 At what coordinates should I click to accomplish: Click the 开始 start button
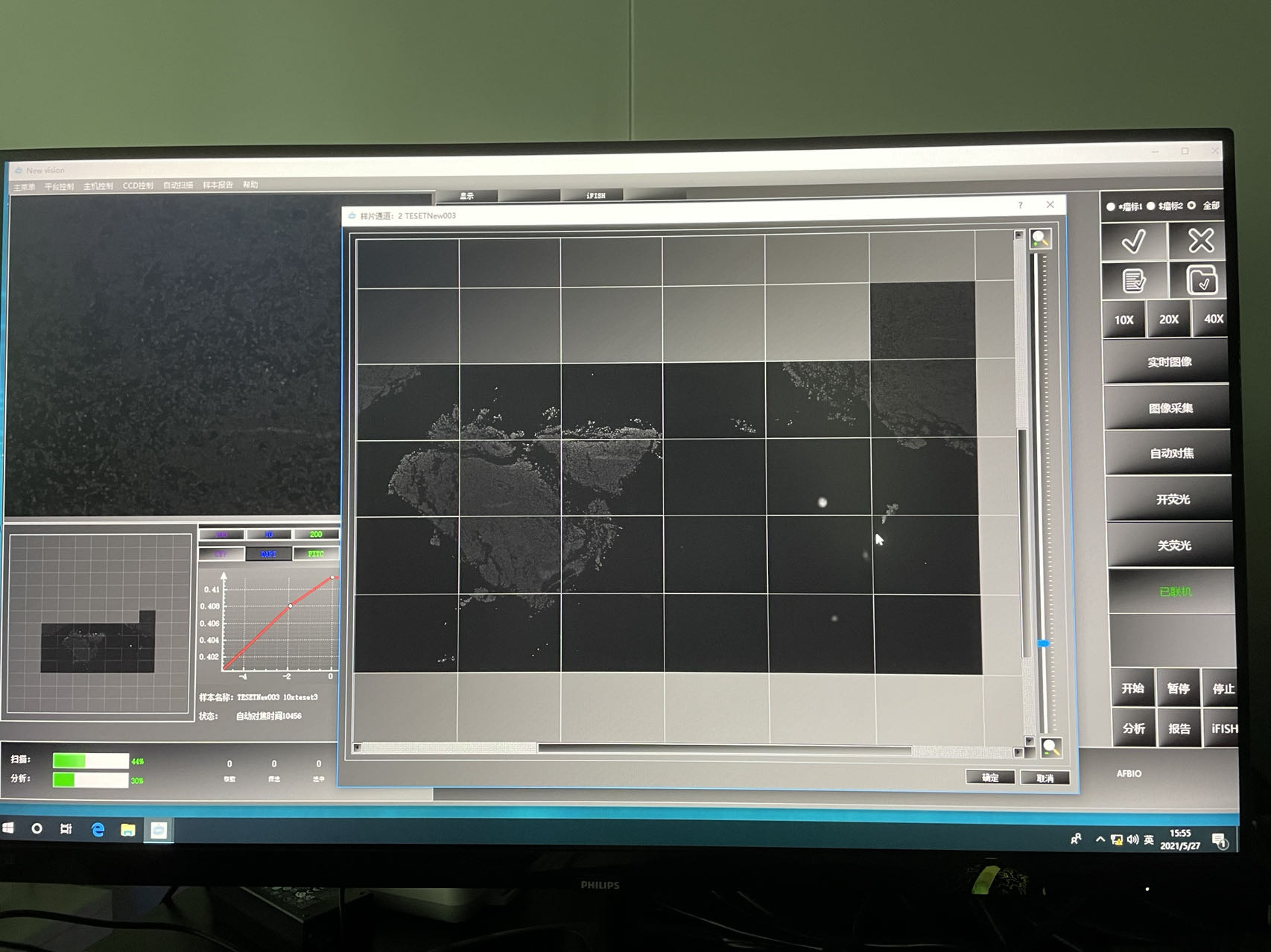point(1132,688)
